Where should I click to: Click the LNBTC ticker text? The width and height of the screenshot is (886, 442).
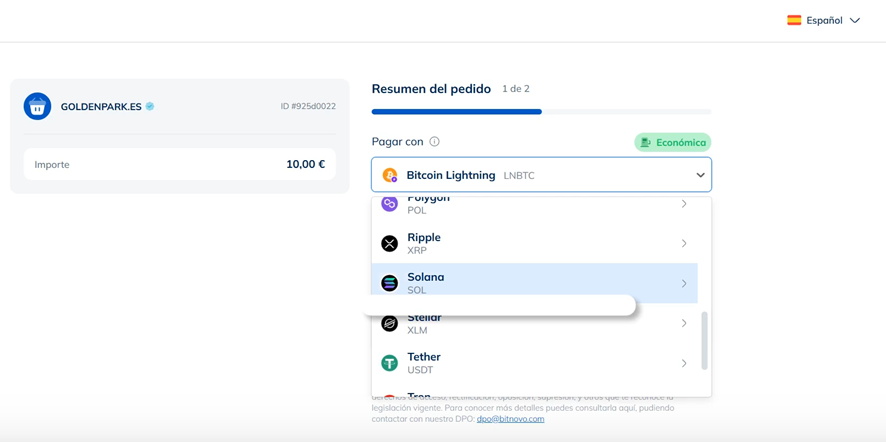(x=519, y=176)
